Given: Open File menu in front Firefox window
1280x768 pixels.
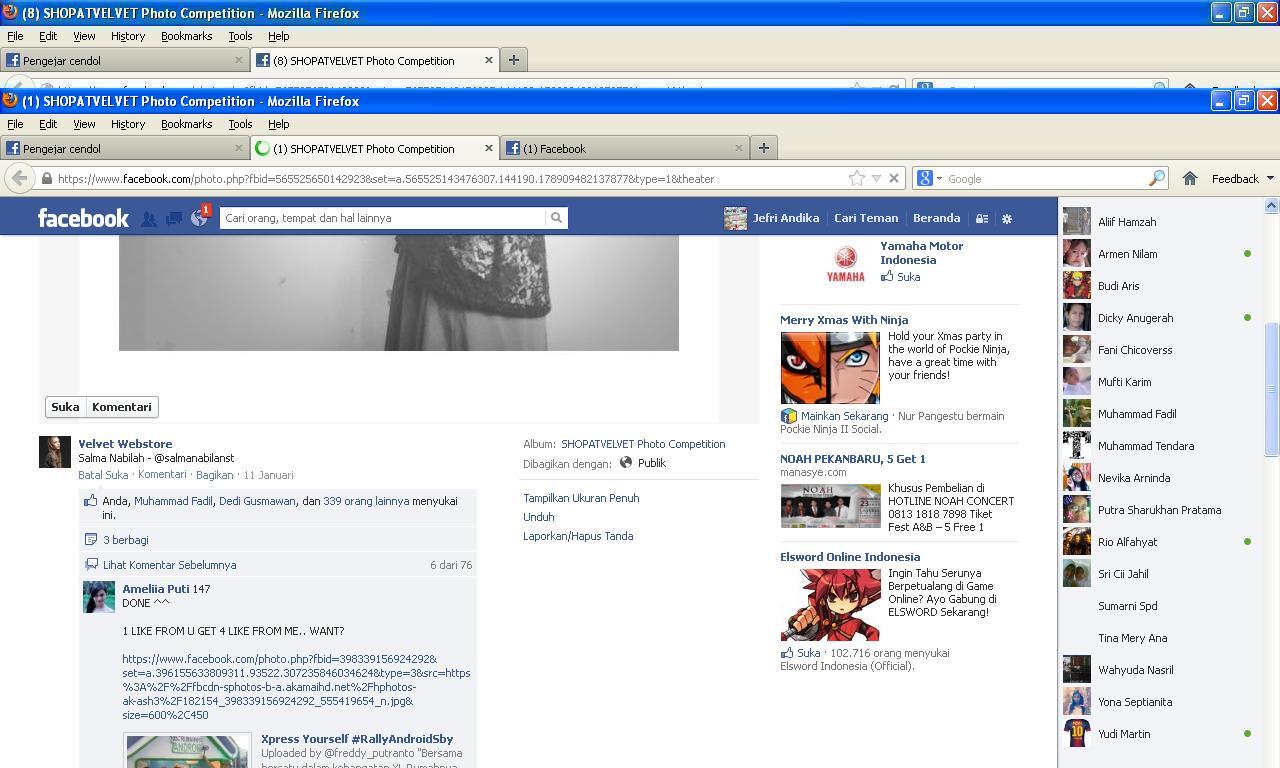Looking at the screenshot, I should click(x=15, y=124).
